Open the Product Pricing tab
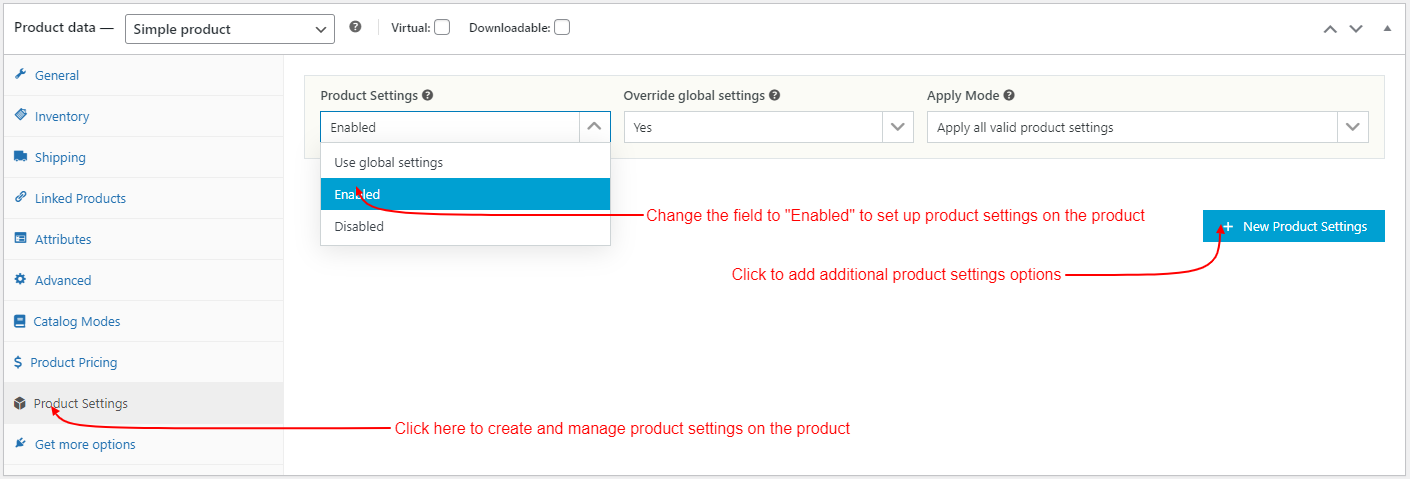This screenshot has height=479, width=1410. tap(142, 362)
